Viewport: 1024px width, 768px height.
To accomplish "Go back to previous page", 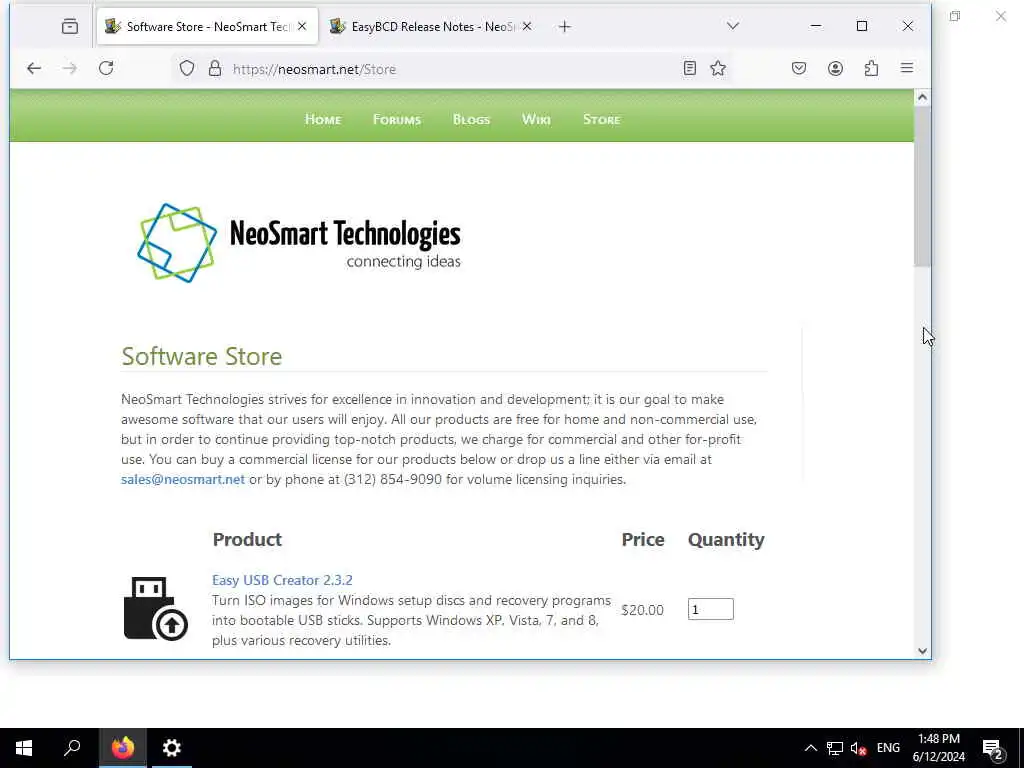I will click(x=34, y=69).
